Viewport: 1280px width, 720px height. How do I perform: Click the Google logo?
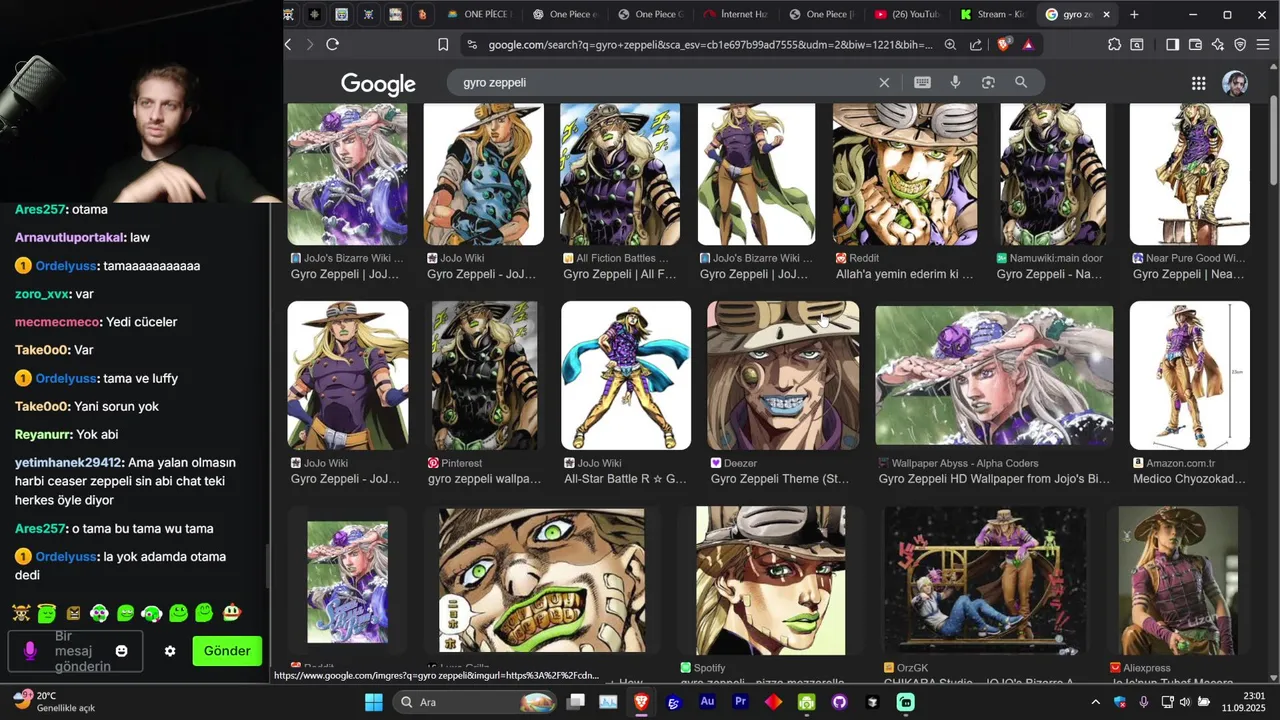(x=378, y=84)
